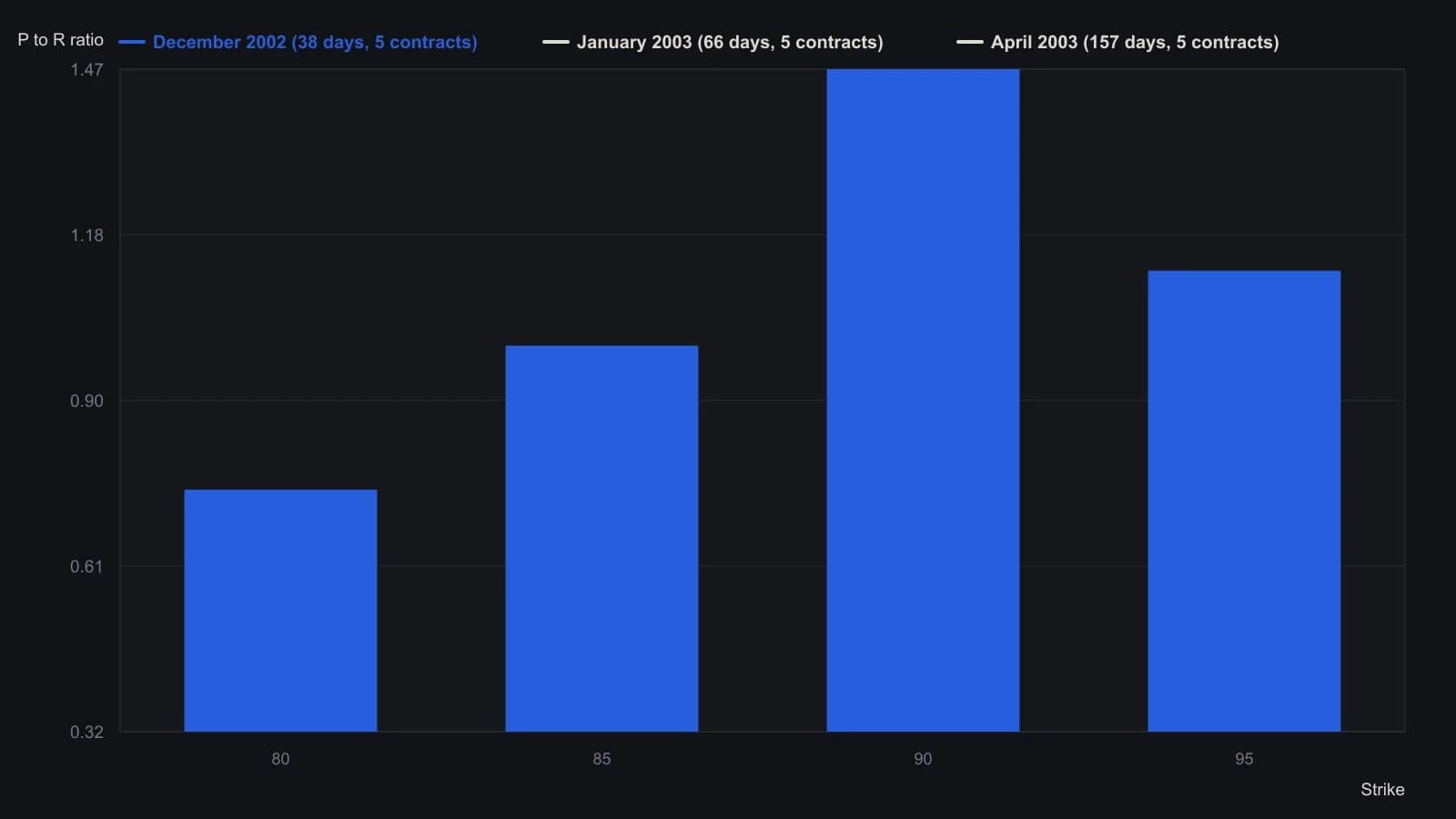Click x-axis label 85
The width and height of the screenshot is (1456, 819).
tap(602, 759)
